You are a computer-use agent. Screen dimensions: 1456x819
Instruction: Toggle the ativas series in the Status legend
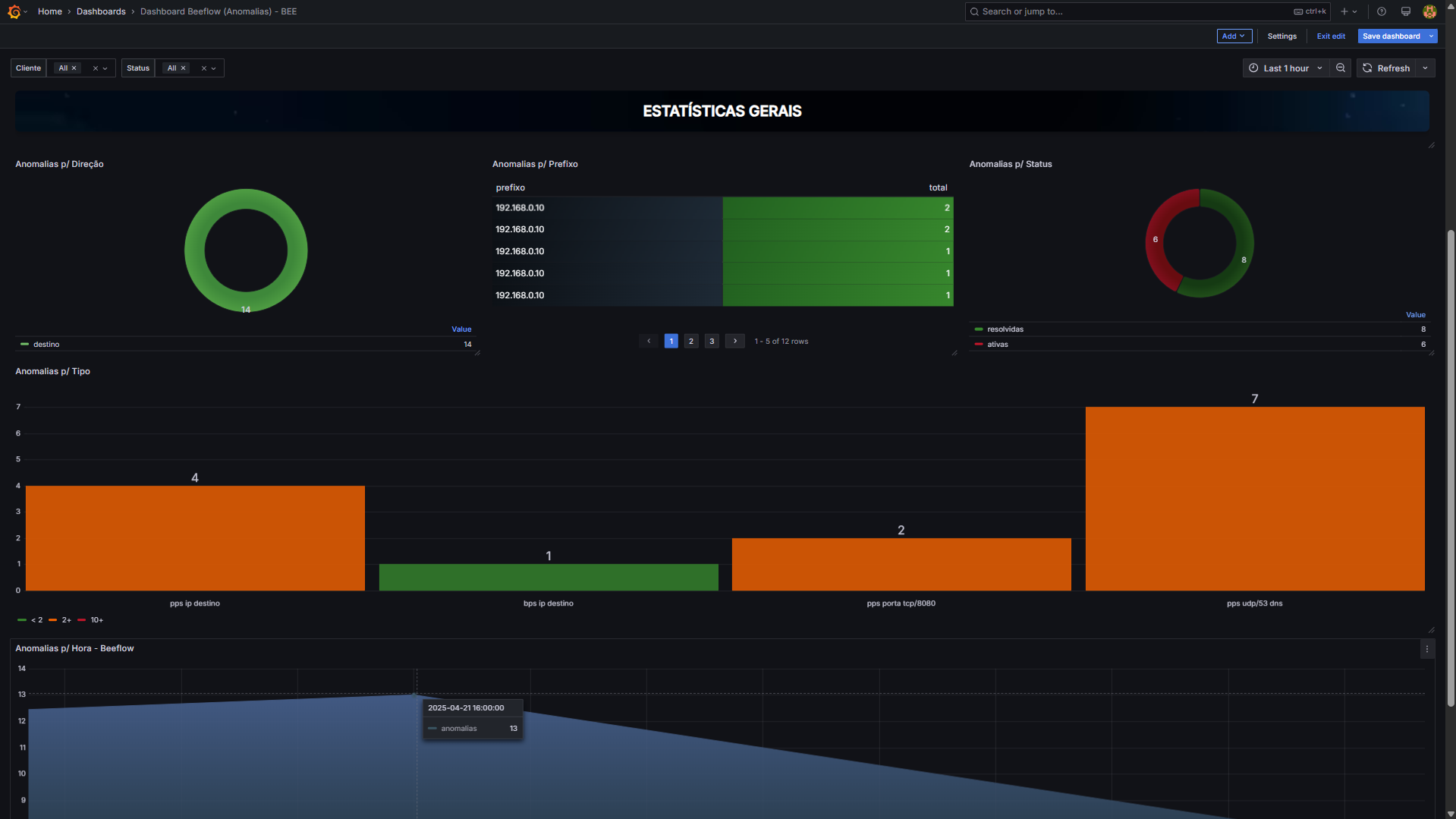click(x=997, y=344)
